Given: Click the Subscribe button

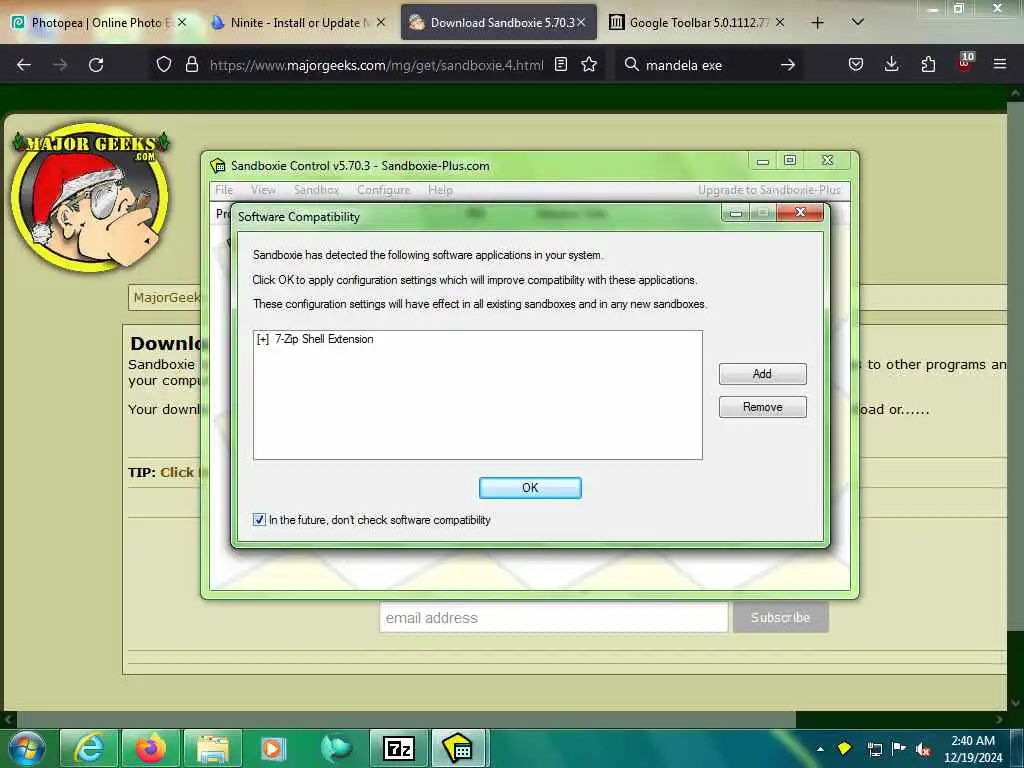Looking at the screenshot, I should [780, 618].
